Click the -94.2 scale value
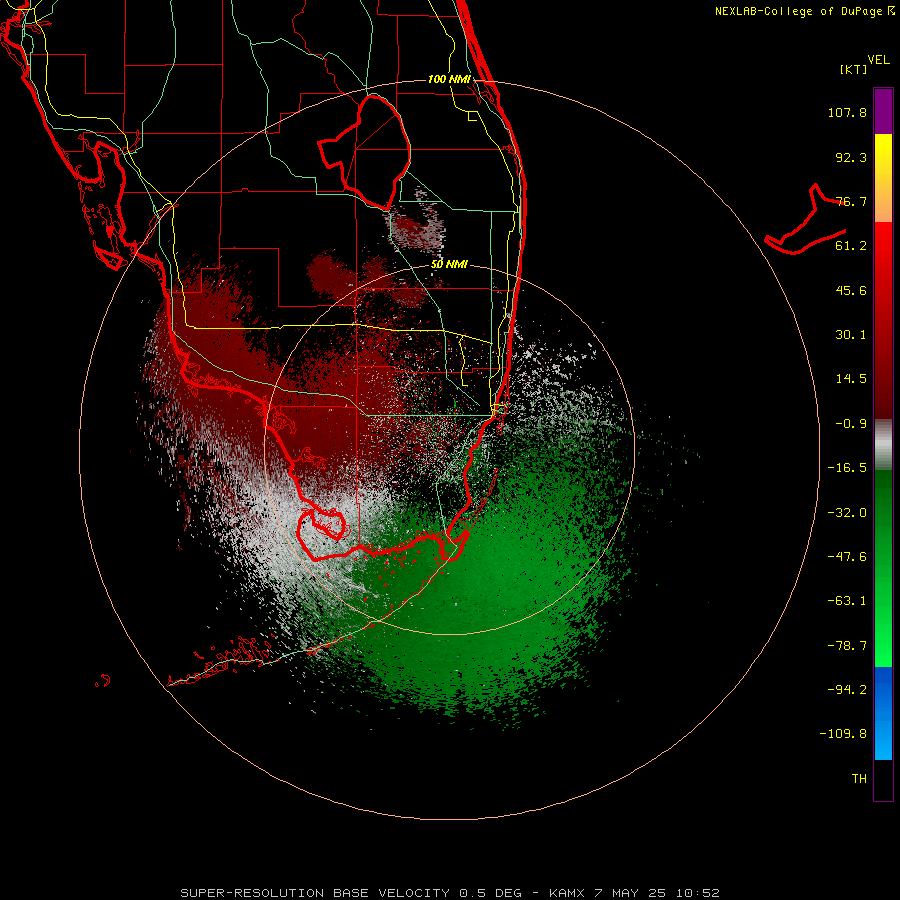900x900 pixels. [x=847, y=689]
